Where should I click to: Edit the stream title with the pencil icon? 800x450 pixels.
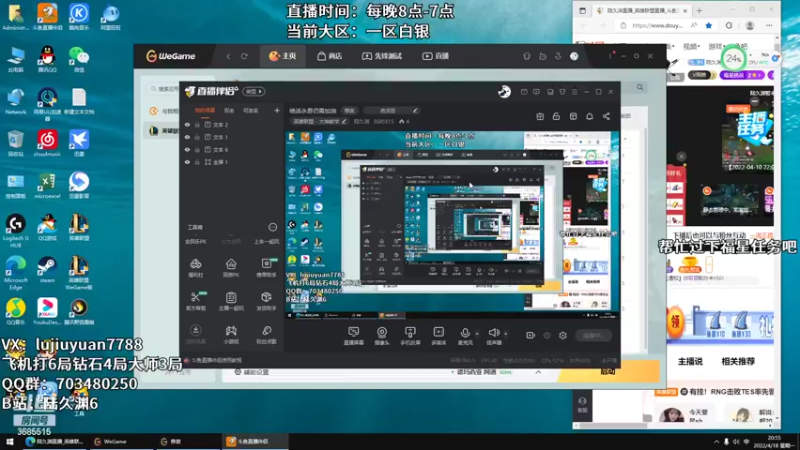[415, 110]
